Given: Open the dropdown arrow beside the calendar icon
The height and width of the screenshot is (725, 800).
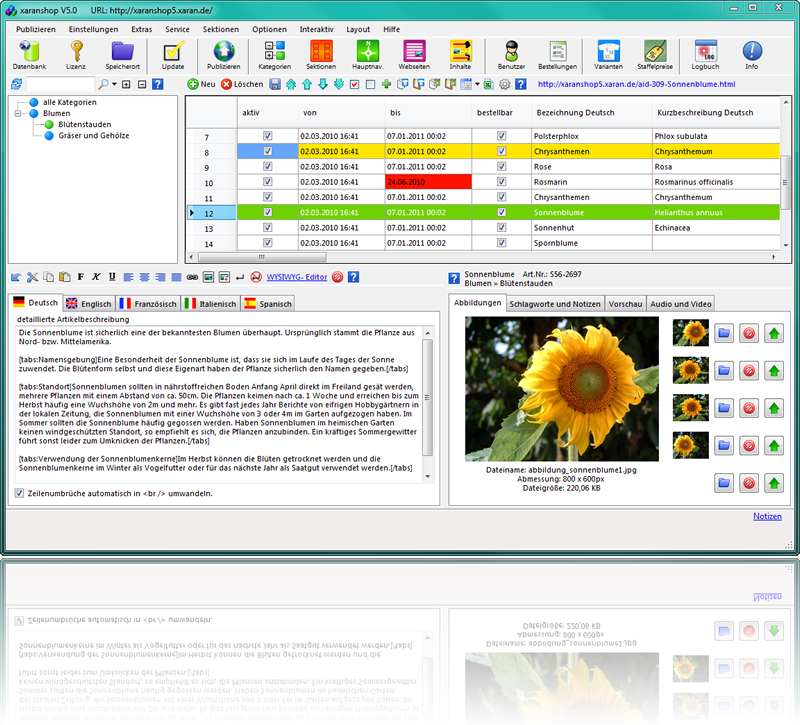Looking at the screenshot, I should point(477,84).
